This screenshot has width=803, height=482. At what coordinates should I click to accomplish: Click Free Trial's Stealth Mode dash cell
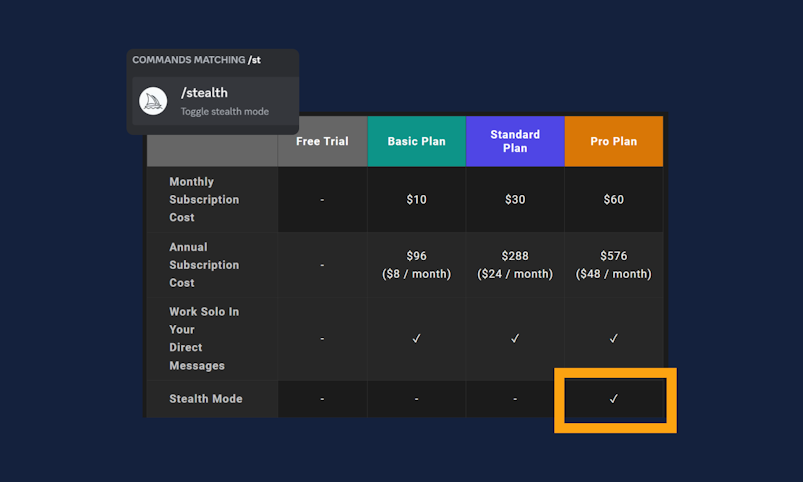coord(322,399)
